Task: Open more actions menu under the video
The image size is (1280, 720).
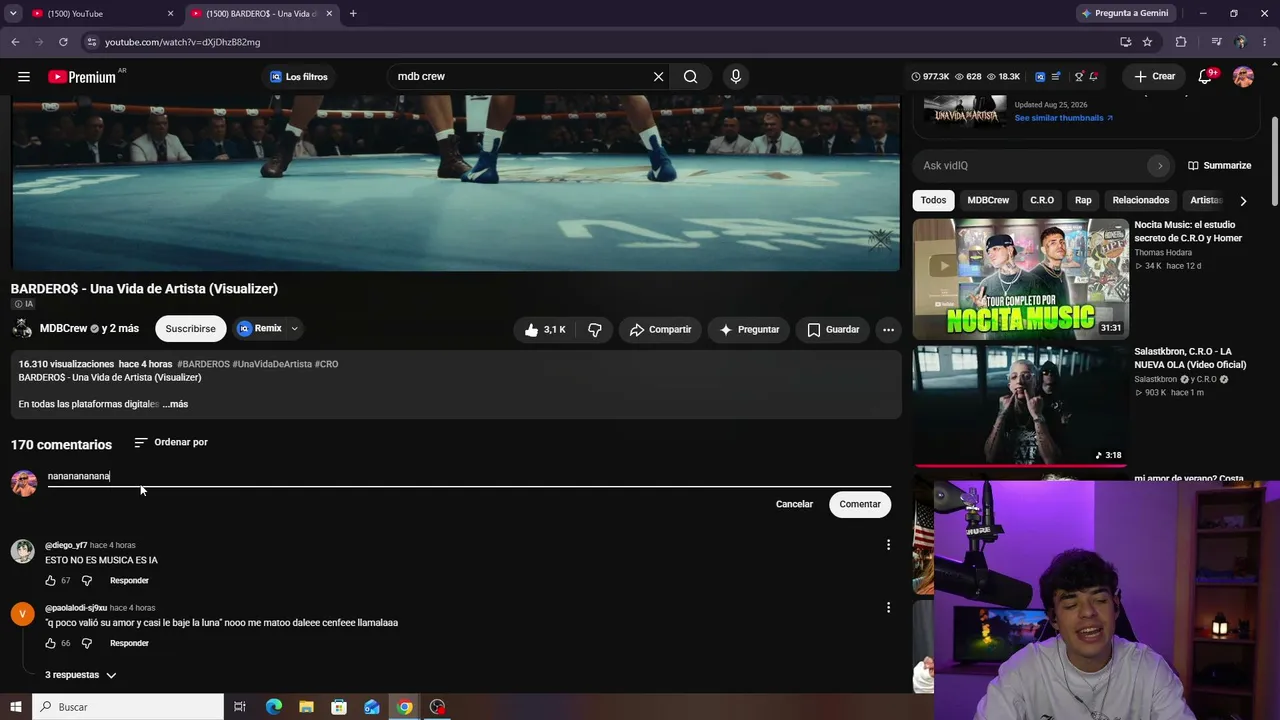Action: click(x=888, y=329)
